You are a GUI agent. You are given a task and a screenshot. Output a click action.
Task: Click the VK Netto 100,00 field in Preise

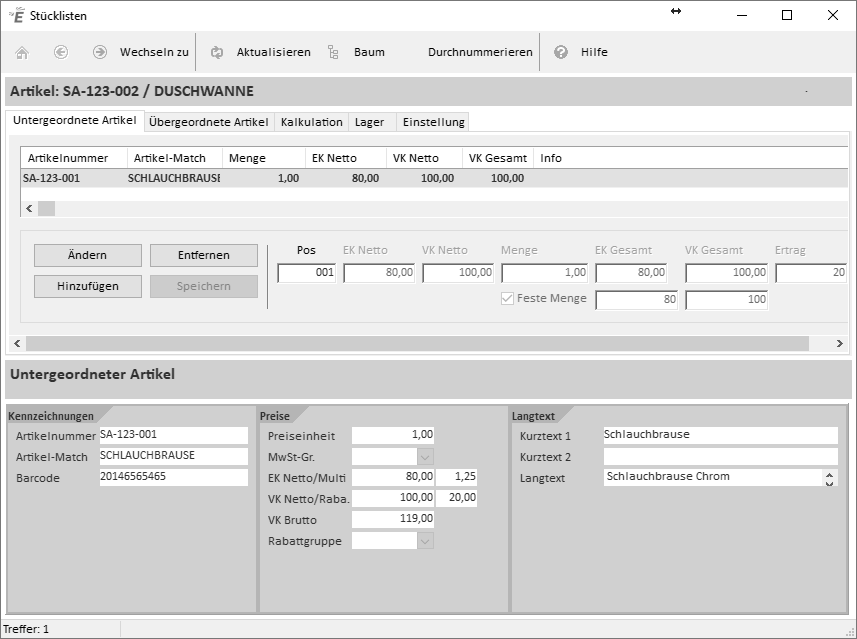393,498
